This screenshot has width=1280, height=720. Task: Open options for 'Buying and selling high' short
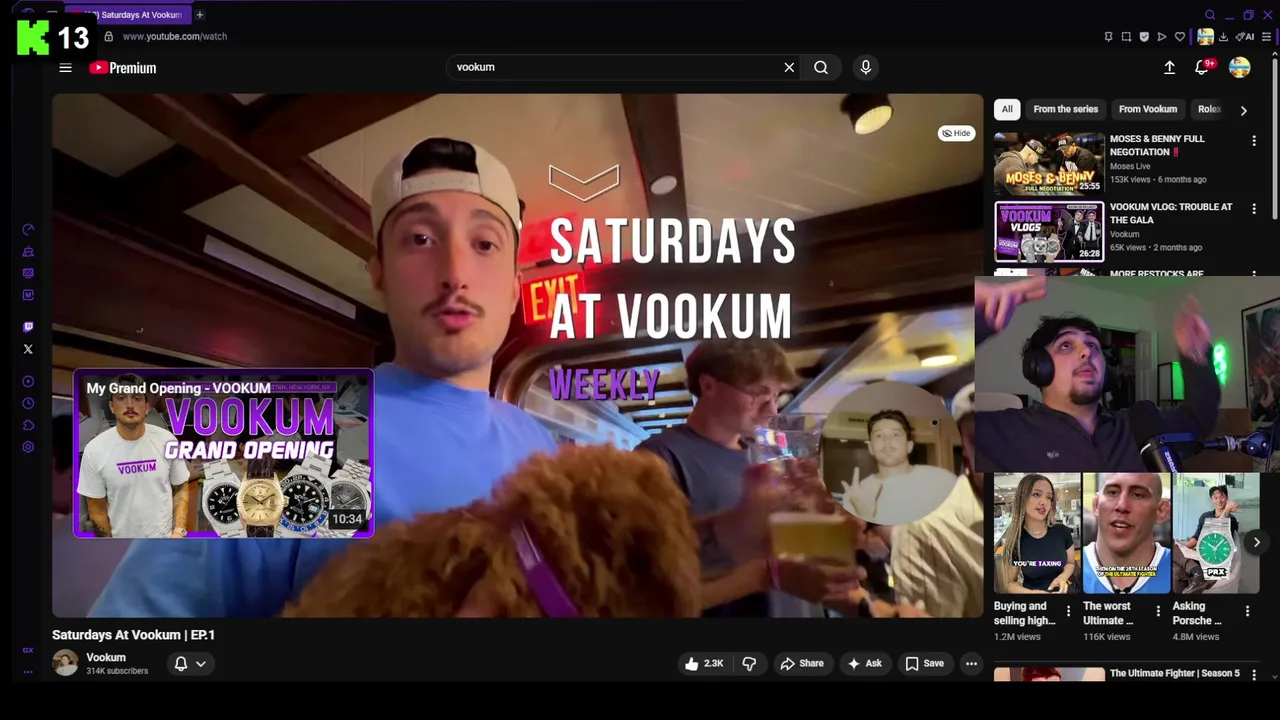pos(1068,611)
